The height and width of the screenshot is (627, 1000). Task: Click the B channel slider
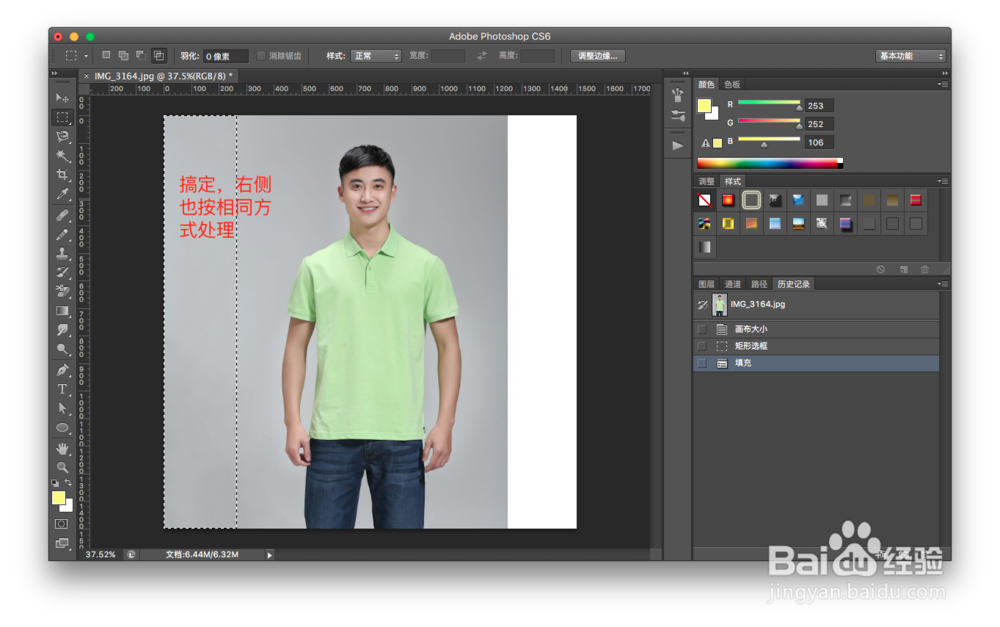coord(768,140)
